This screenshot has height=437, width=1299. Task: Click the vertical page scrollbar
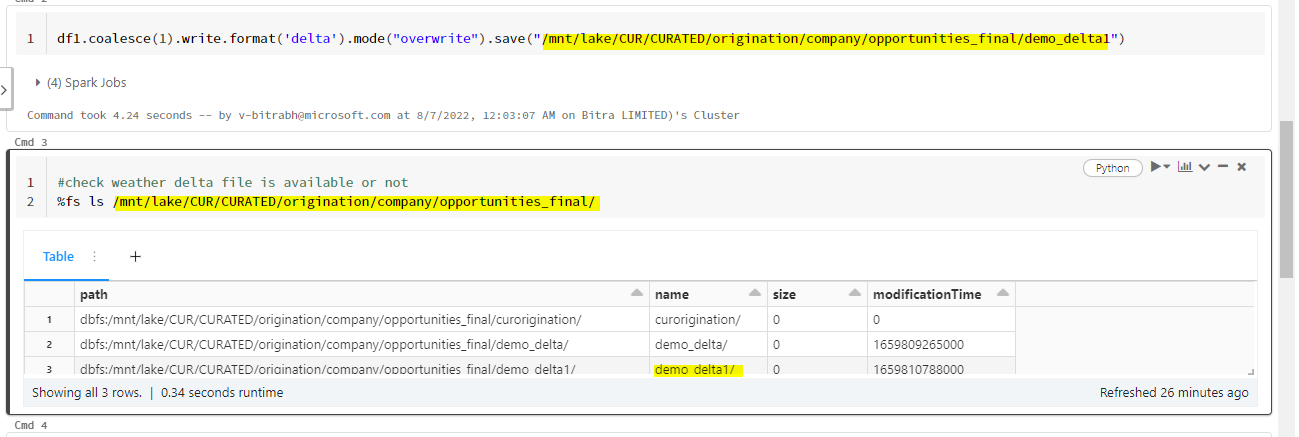(x=1287, y=200)
